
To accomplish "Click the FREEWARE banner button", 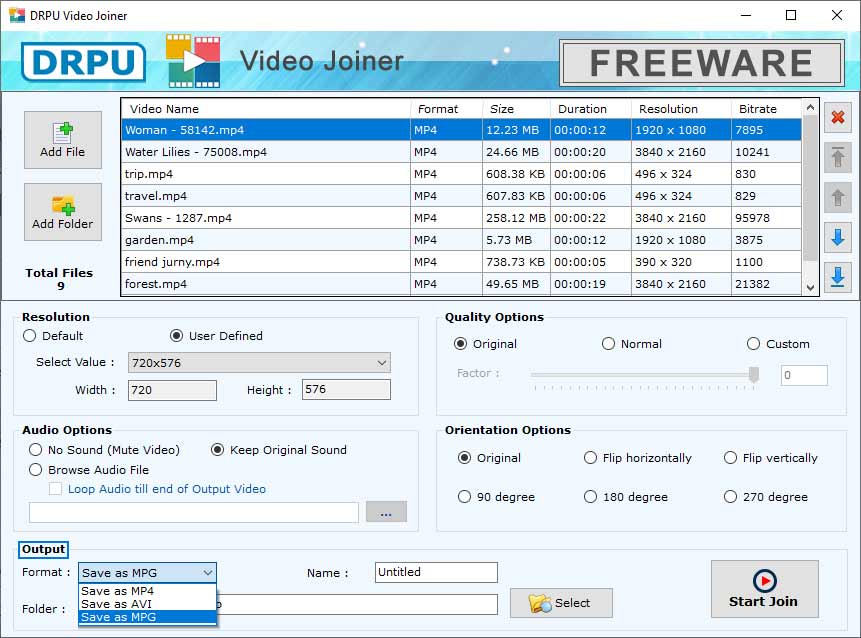I will tap(702, 63).
